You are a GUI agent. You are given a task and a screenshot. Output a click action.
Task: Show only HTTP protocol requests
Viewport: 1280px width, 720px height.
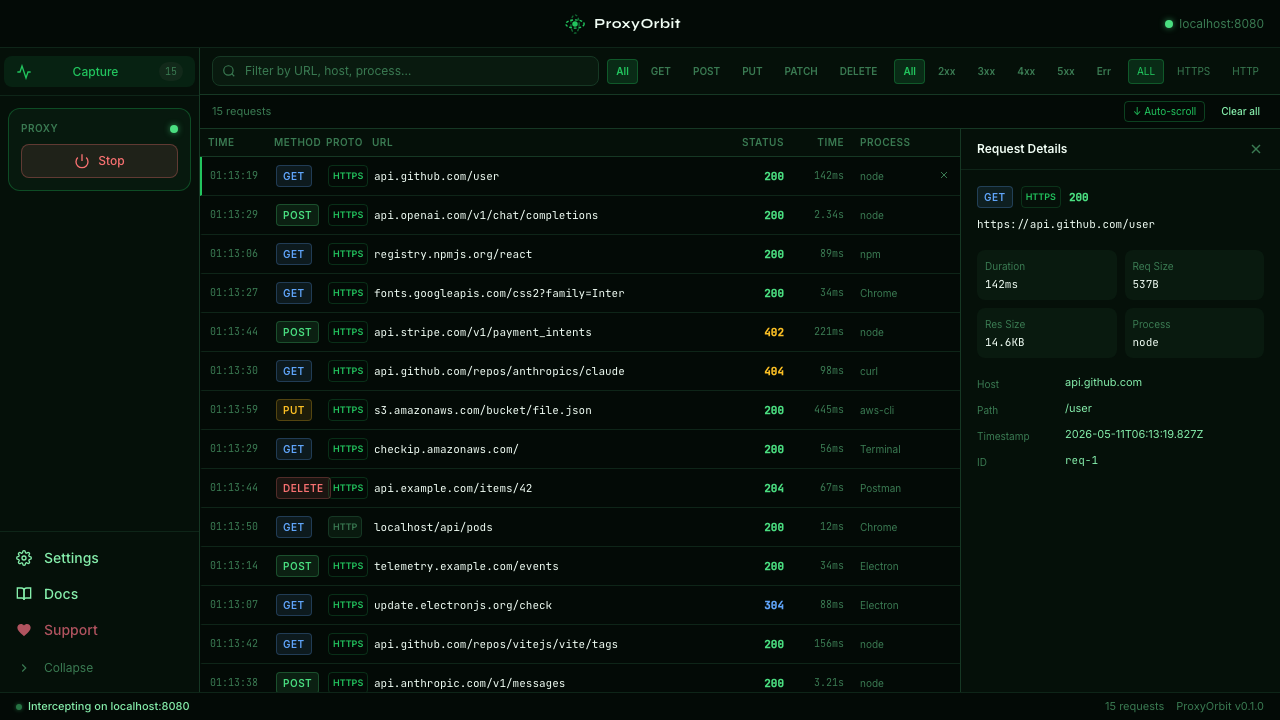pyautogui.click(x=1245, y=71)
